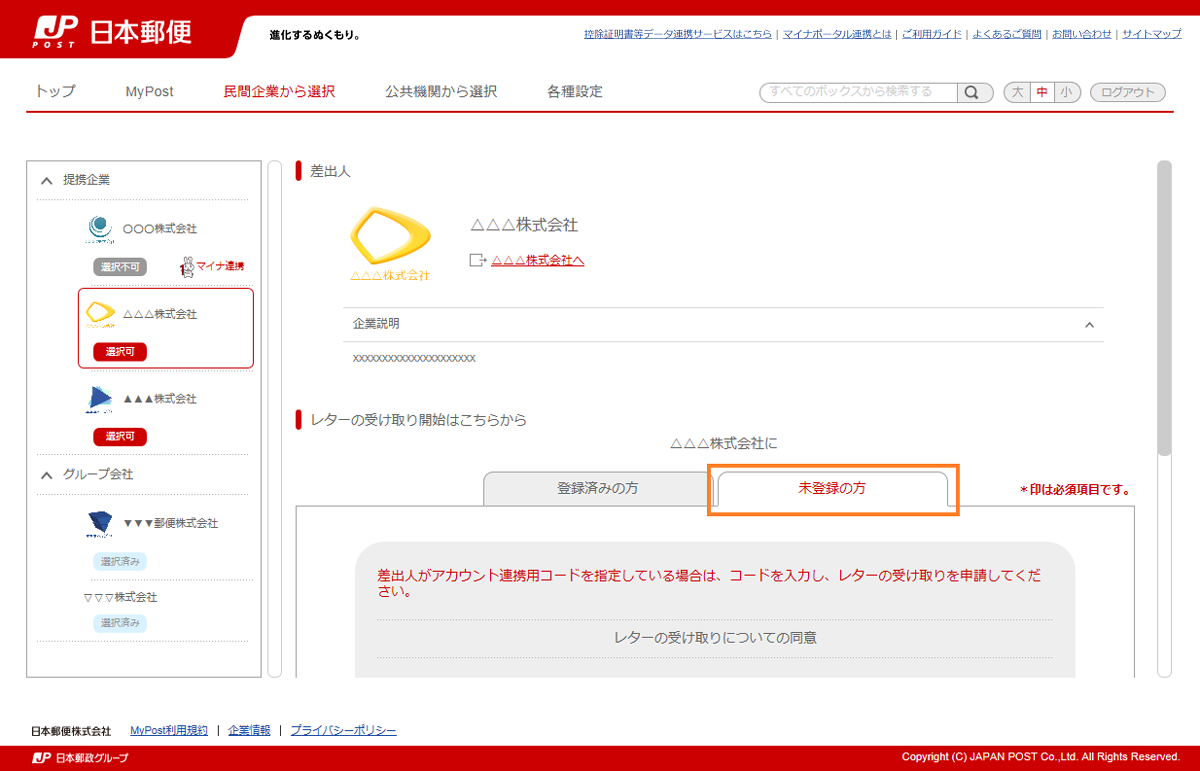Switch to the 登録済みの方 tab
The width and height of the screenshot is (1200, 771).
click(597, 489)
